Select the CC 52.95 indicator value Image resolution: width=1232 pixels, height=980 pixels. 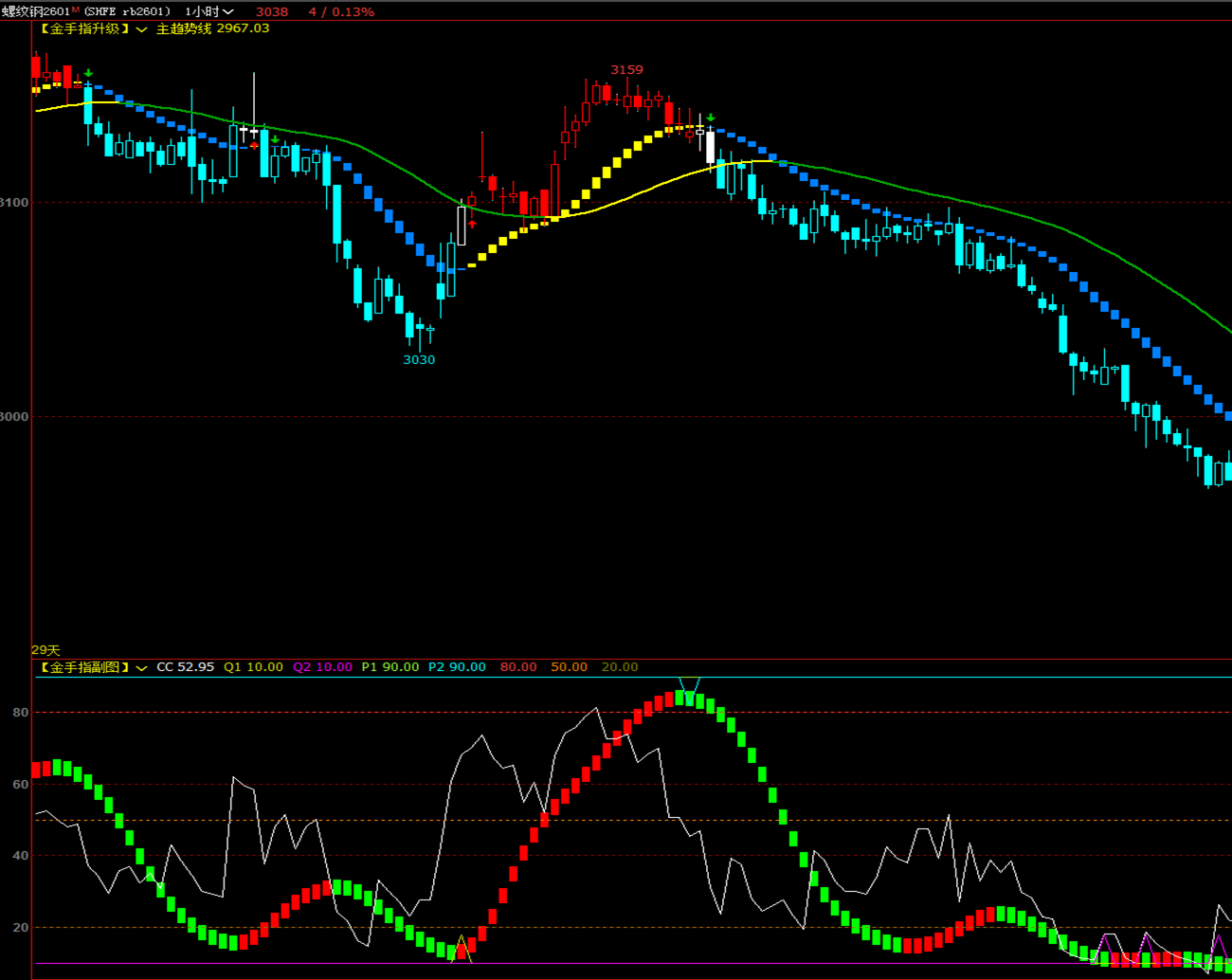tap(185, 667)
